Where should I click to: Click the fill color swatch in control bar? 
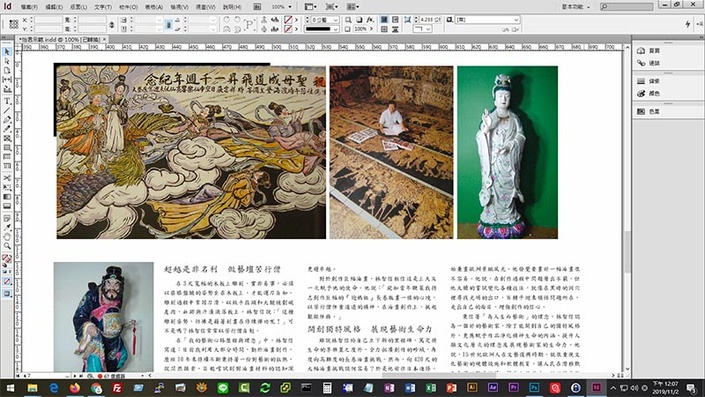(288, 20)
